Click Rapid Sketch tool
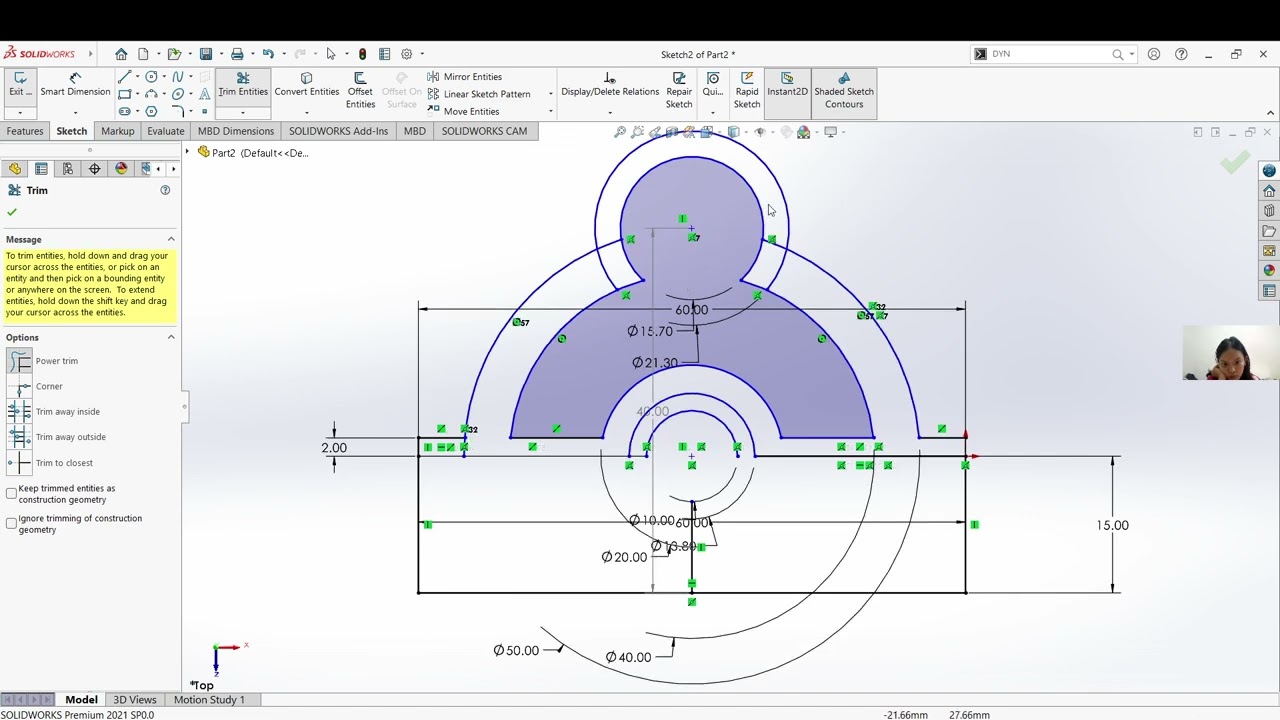1280x720 pixels. pos(747,90)
